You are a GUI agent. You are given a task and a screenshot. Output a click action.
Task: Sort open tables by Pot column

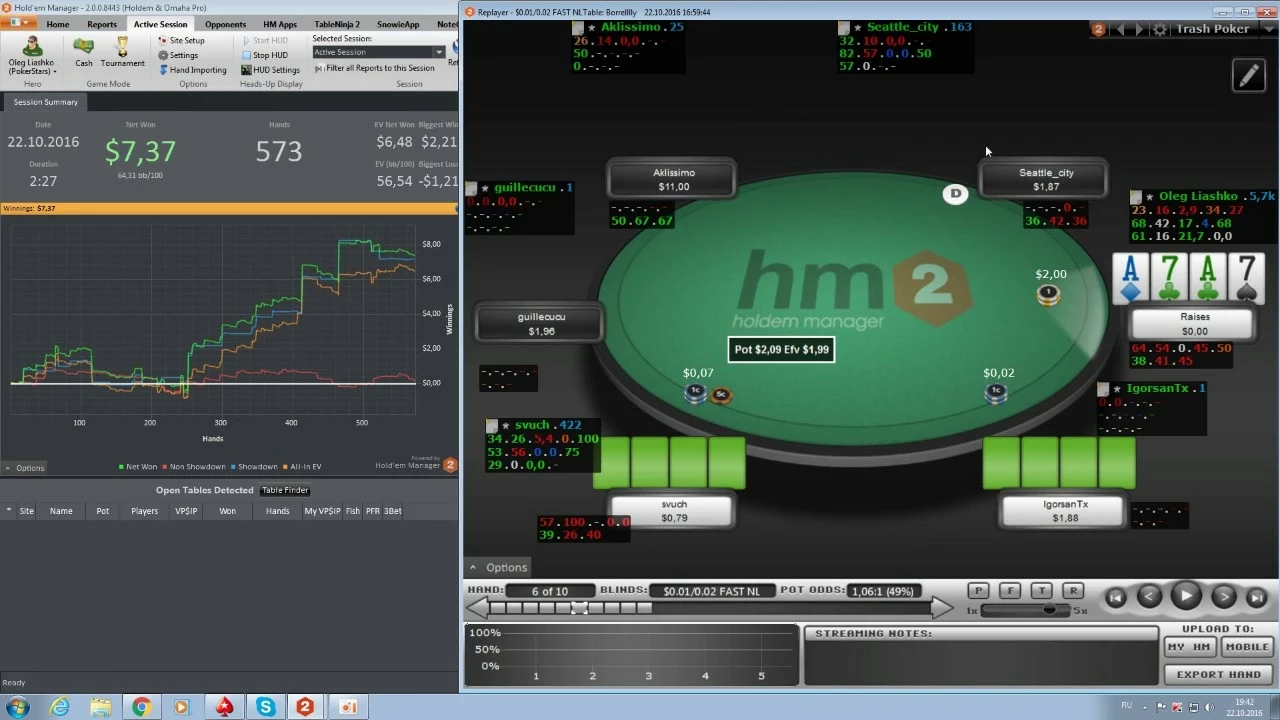click(x=102, y=511)
